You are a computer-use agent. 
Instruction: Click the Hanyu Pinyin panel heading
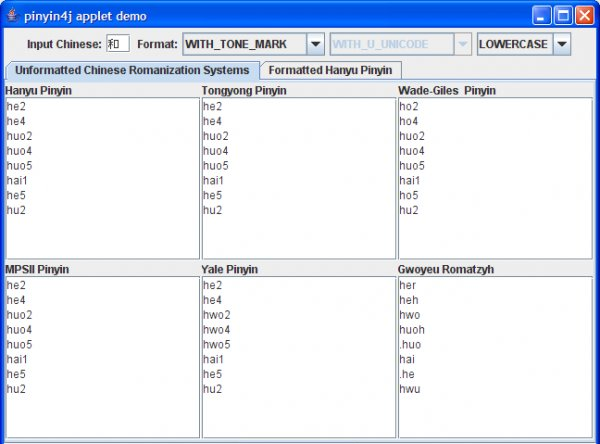[x=39, y=91]
